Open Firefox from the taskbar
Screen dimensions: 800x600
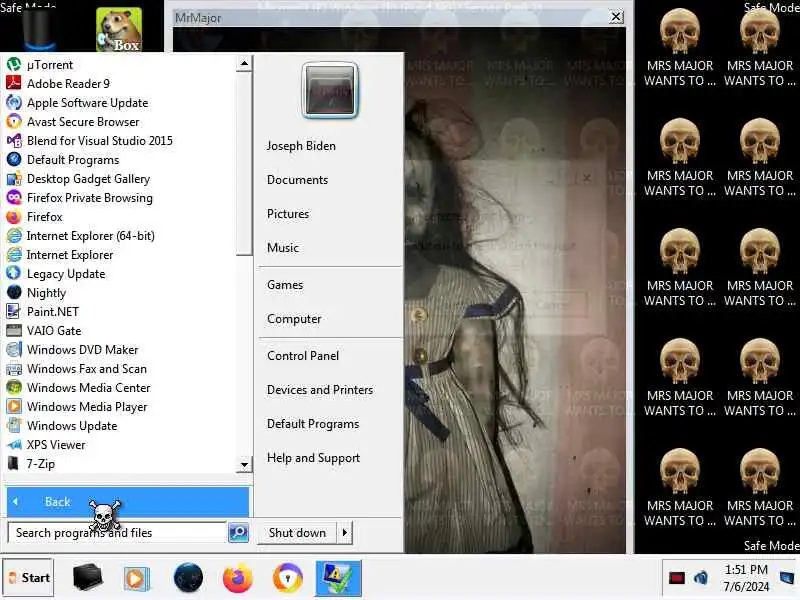(x=238, y=578)
